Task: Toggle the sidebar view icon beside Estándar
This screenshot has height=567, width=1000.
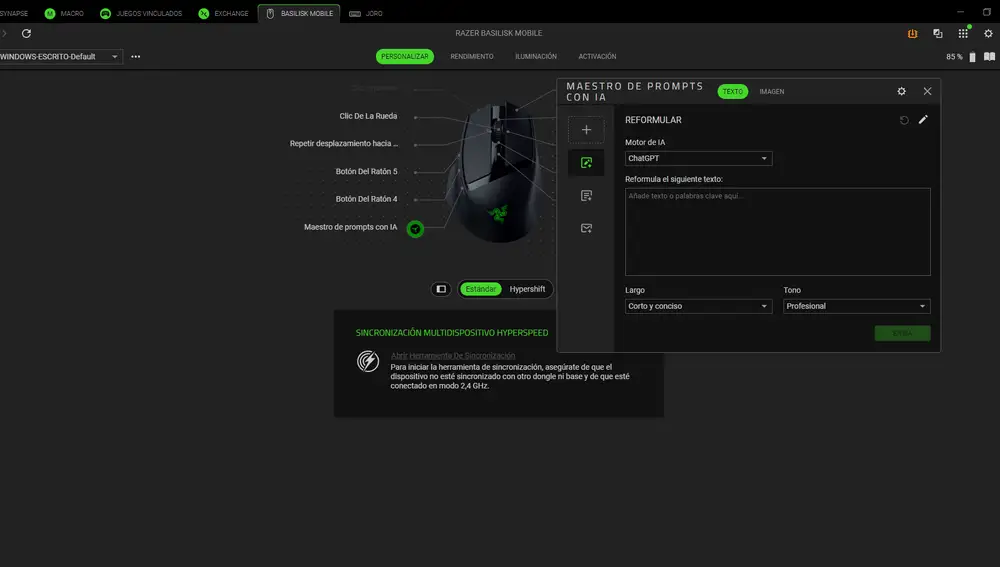Action: [441, 289]
